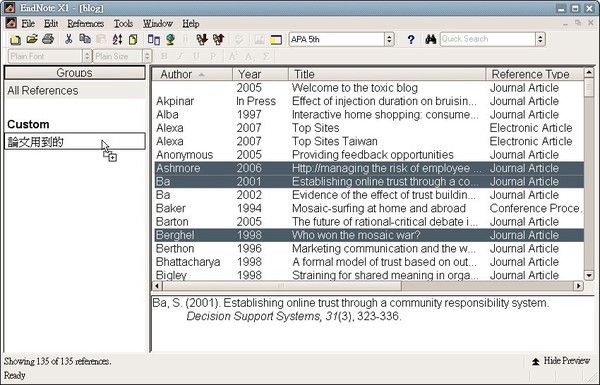Select the 'Top Sites Taiwan' reference
600x385 pixels.
pyautogui.click(x=369, y=141)
